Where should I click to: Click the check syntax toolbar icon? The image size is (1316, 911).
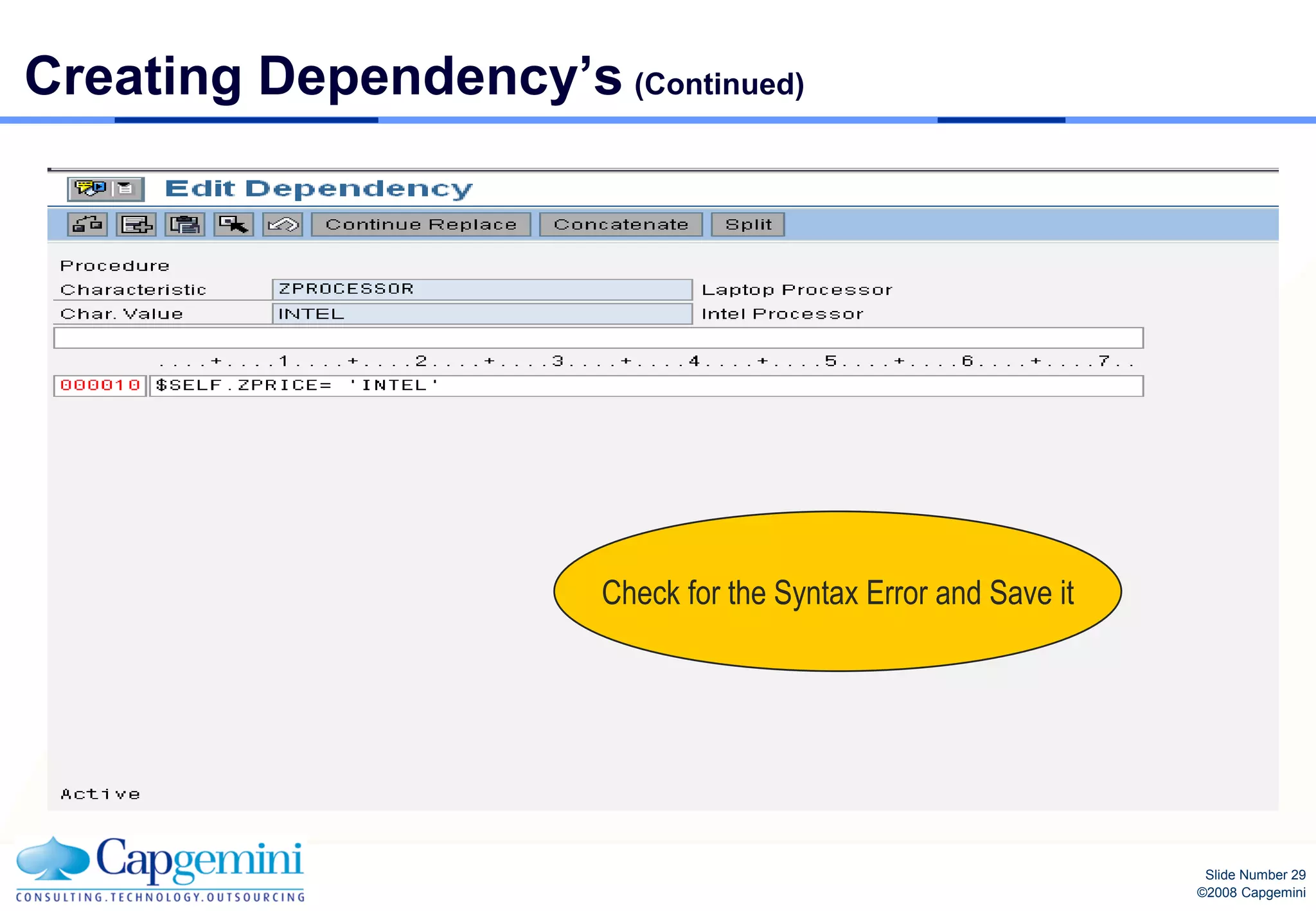[87, 225]
